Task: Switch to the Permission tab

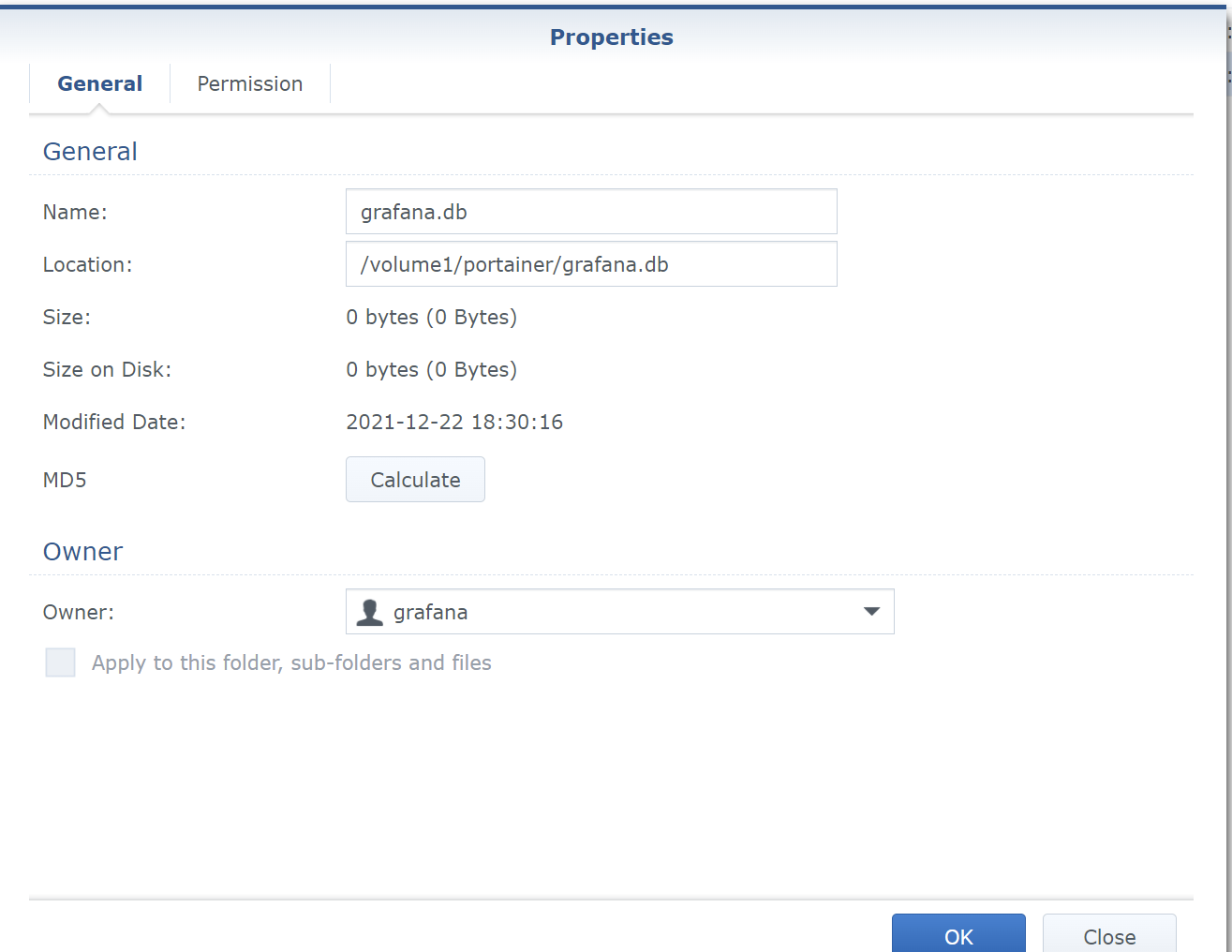Action: tap(249, 83)
